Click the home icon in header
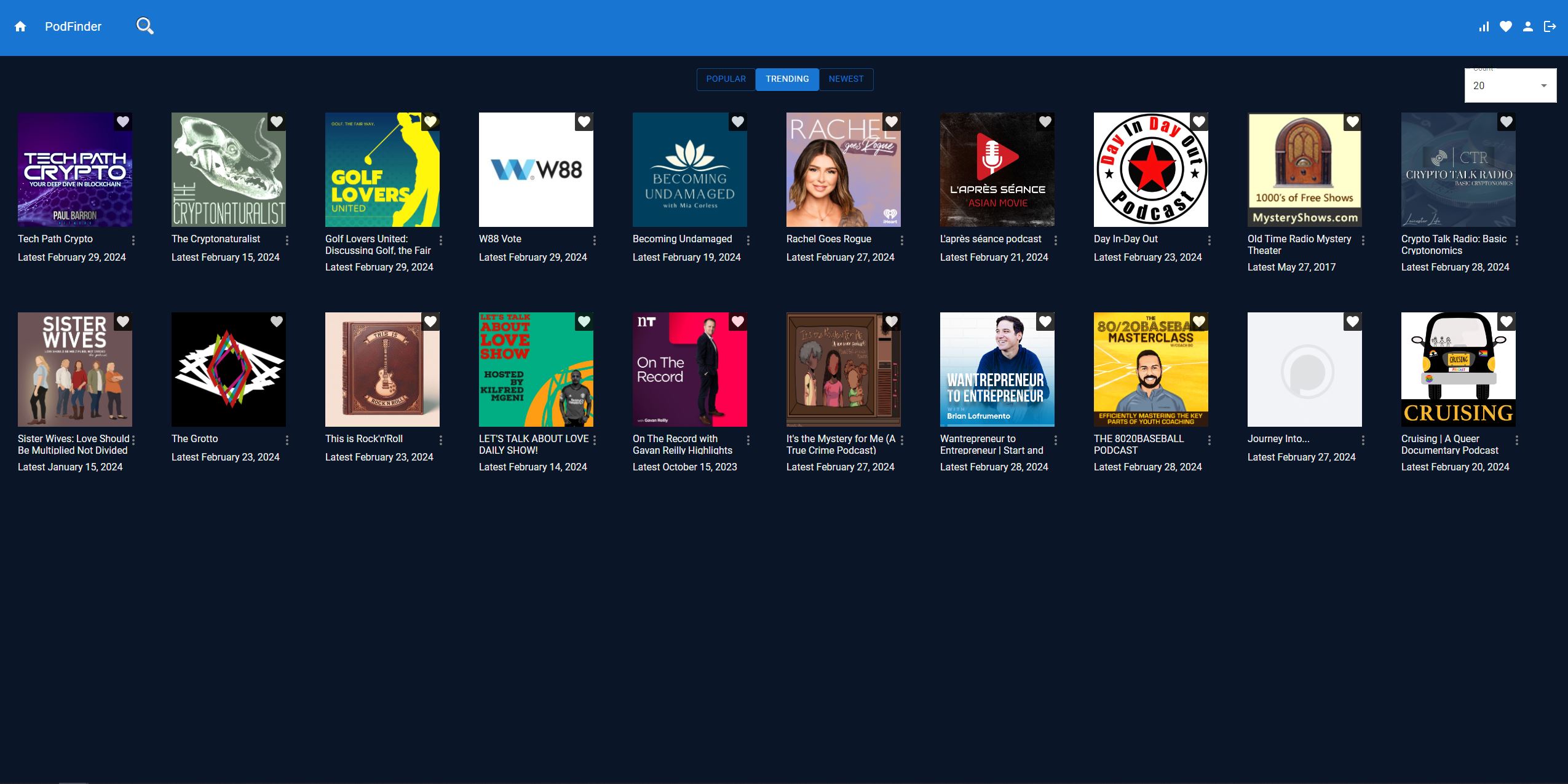Screen dimensions: 1568x784 tap(20, 26)
